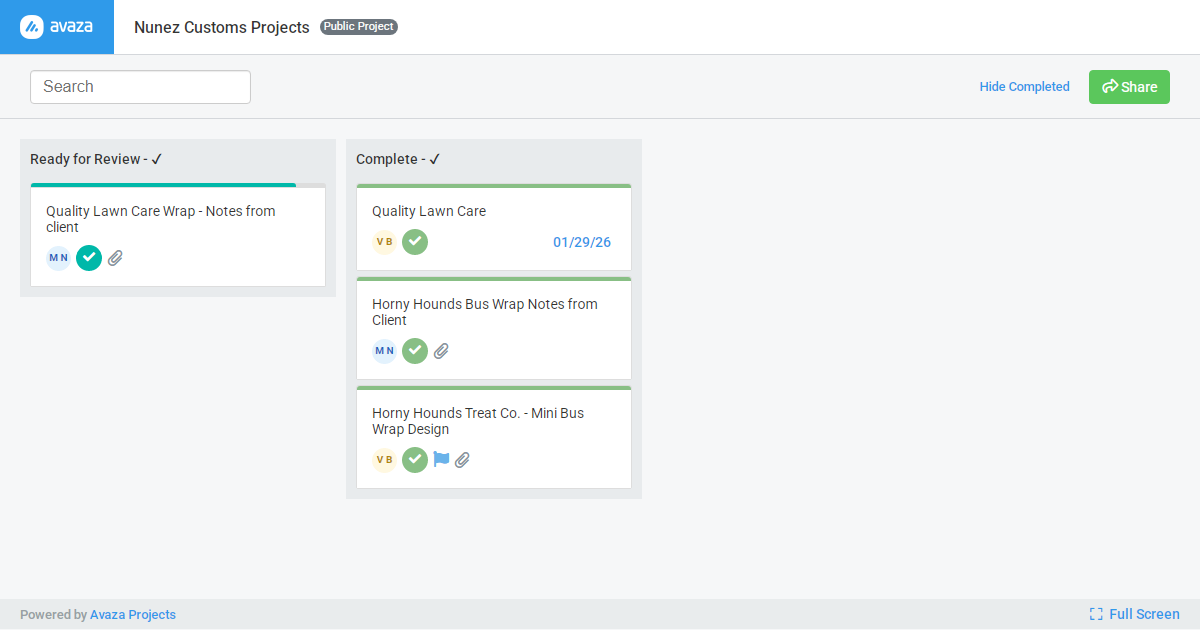Click Hide Completed link
This screenshot has width=1200, height=630.
pyautogui.click(x=1024, y=87)
